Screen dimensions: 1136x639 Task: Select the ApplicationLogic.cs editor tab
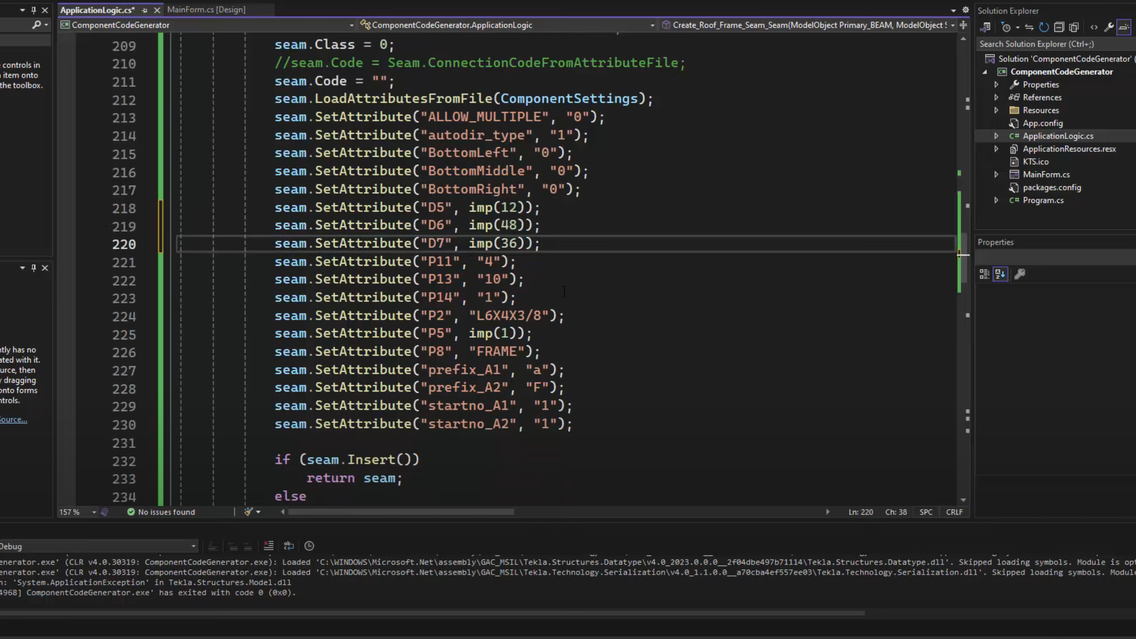[97, 10]
